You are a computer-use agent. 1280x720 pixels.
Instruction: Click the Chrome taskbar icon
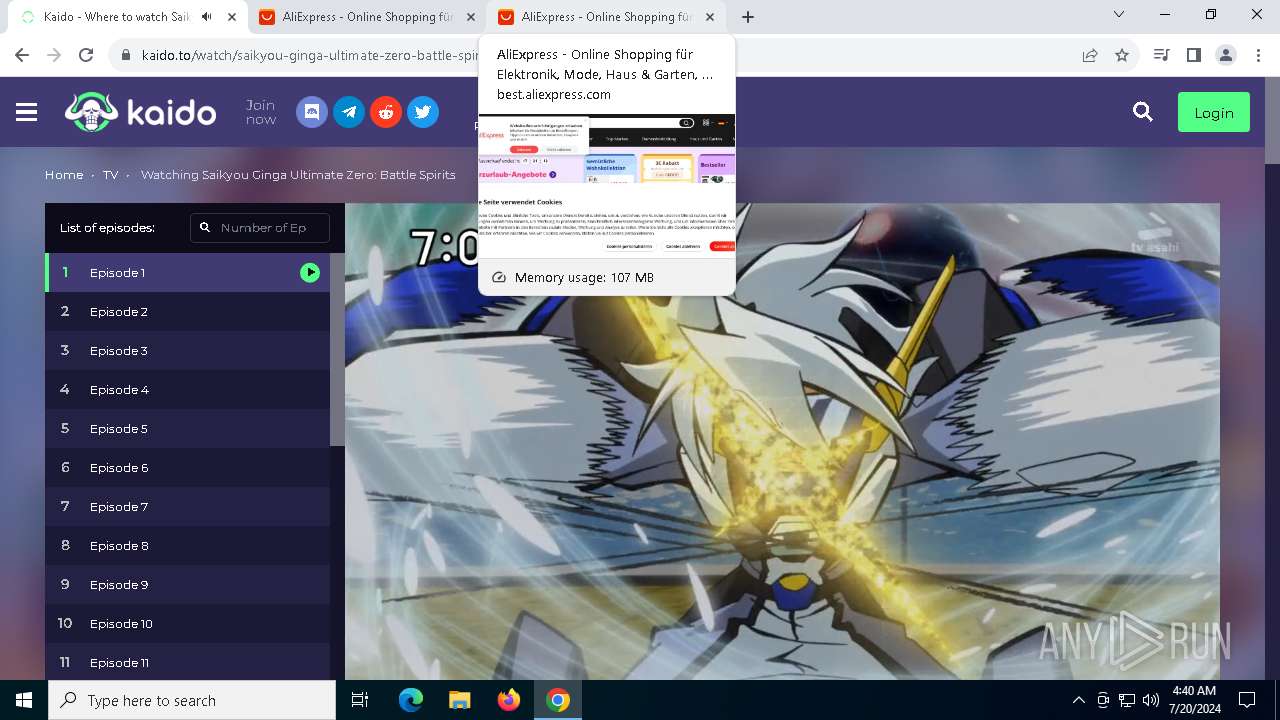tap(558, 700)
